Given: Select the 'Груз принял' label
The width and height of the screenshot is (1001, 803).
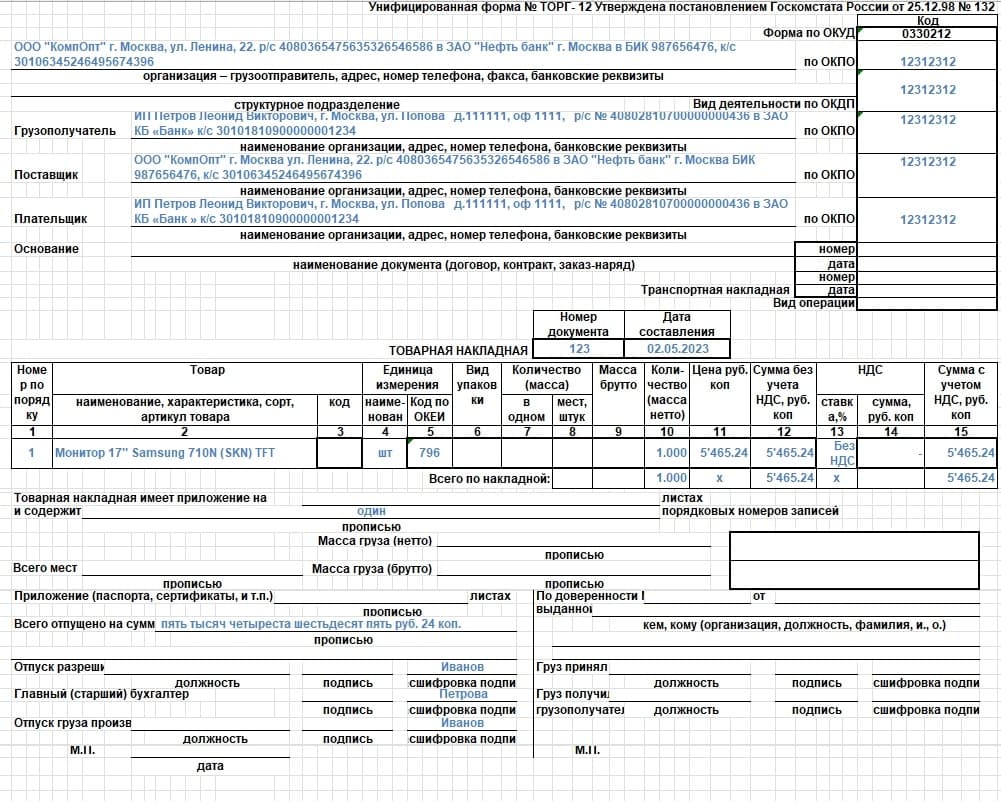Looking at the screenshot, I should [572, 666].
